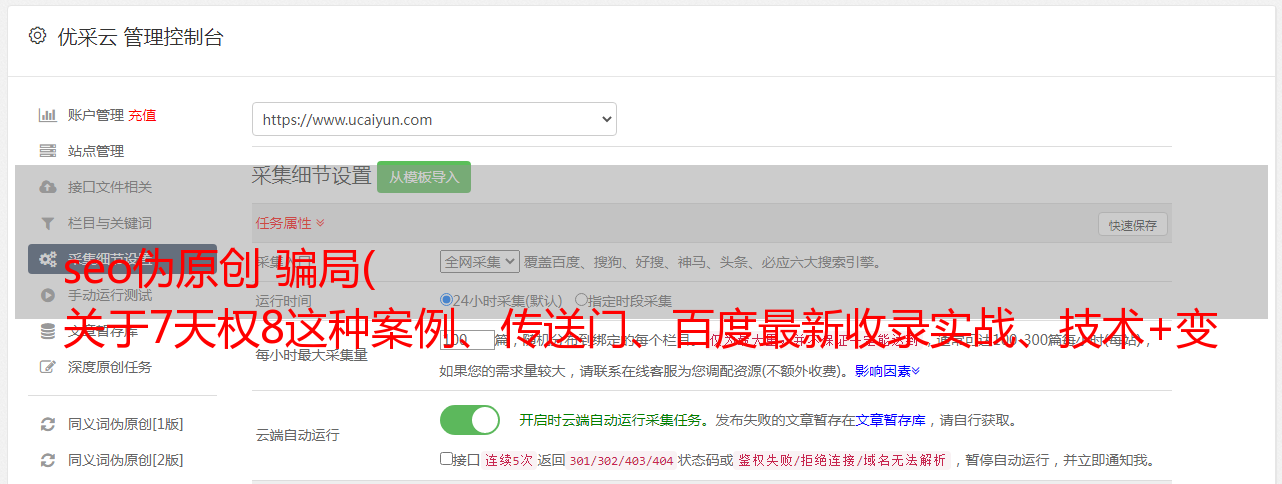This screenshot has height=484, width=1282.
Task: Click the database icon for 文章暂存库
Action: [47, 331]
